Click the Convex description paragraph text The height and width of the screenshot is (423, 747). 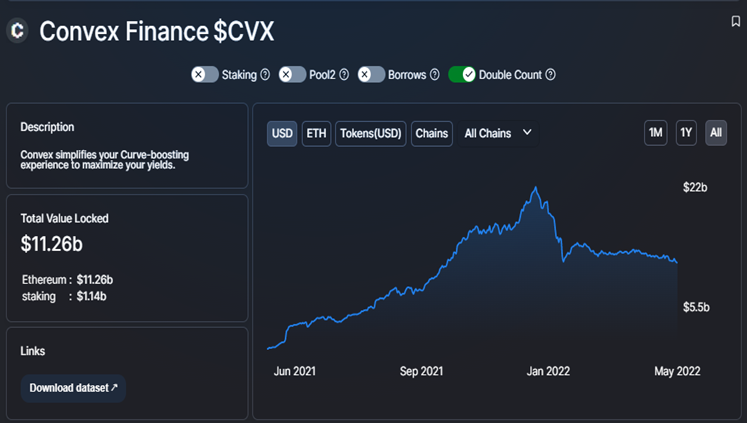(104, 160)
